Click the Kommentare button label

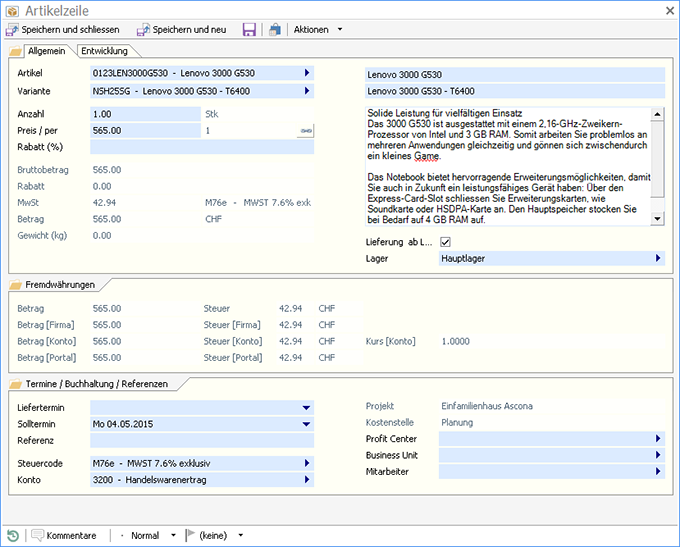(71, 536)
